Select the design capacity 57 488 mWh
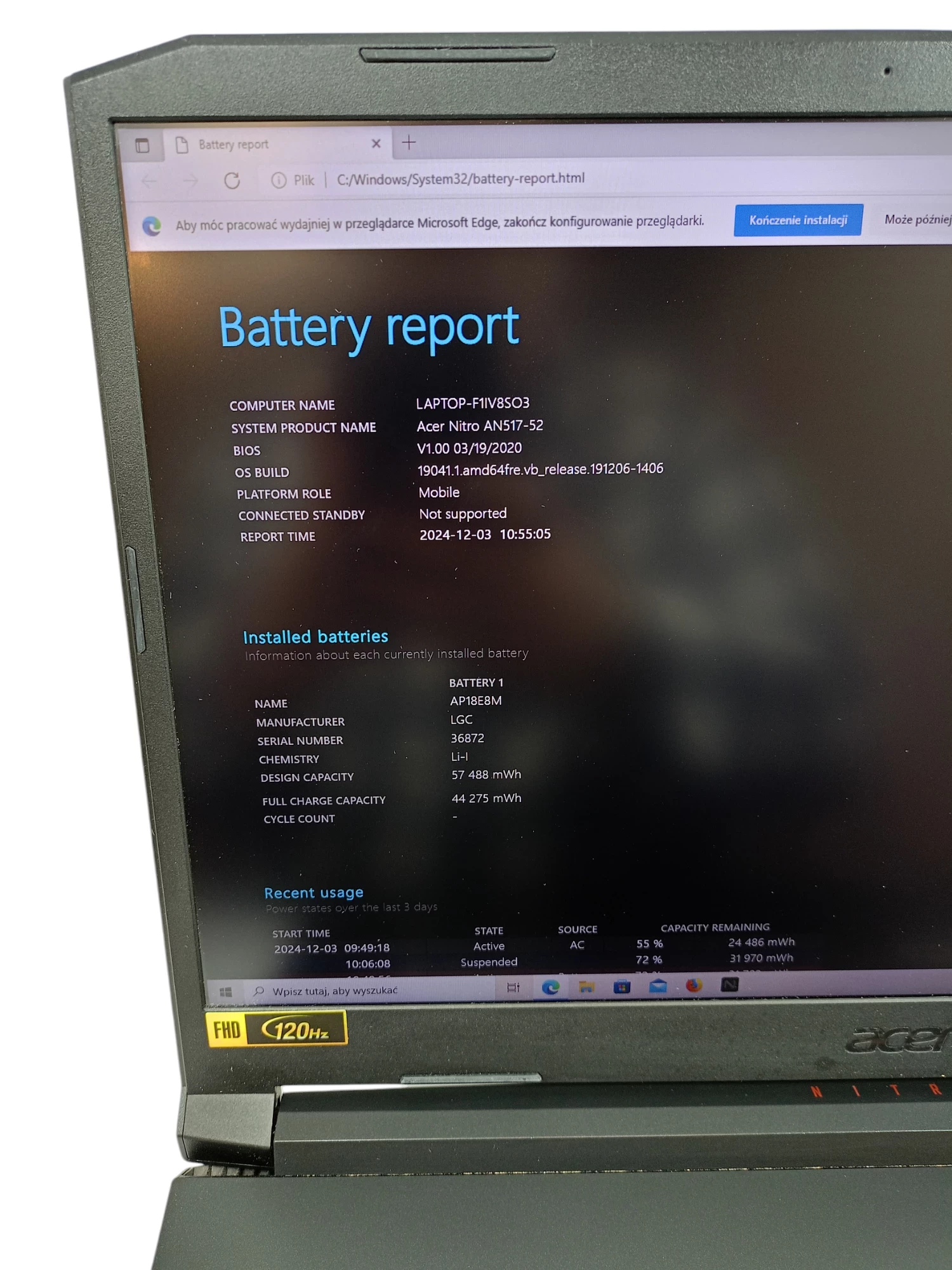Screen dimensions: 952x1270 click(486, 775)
